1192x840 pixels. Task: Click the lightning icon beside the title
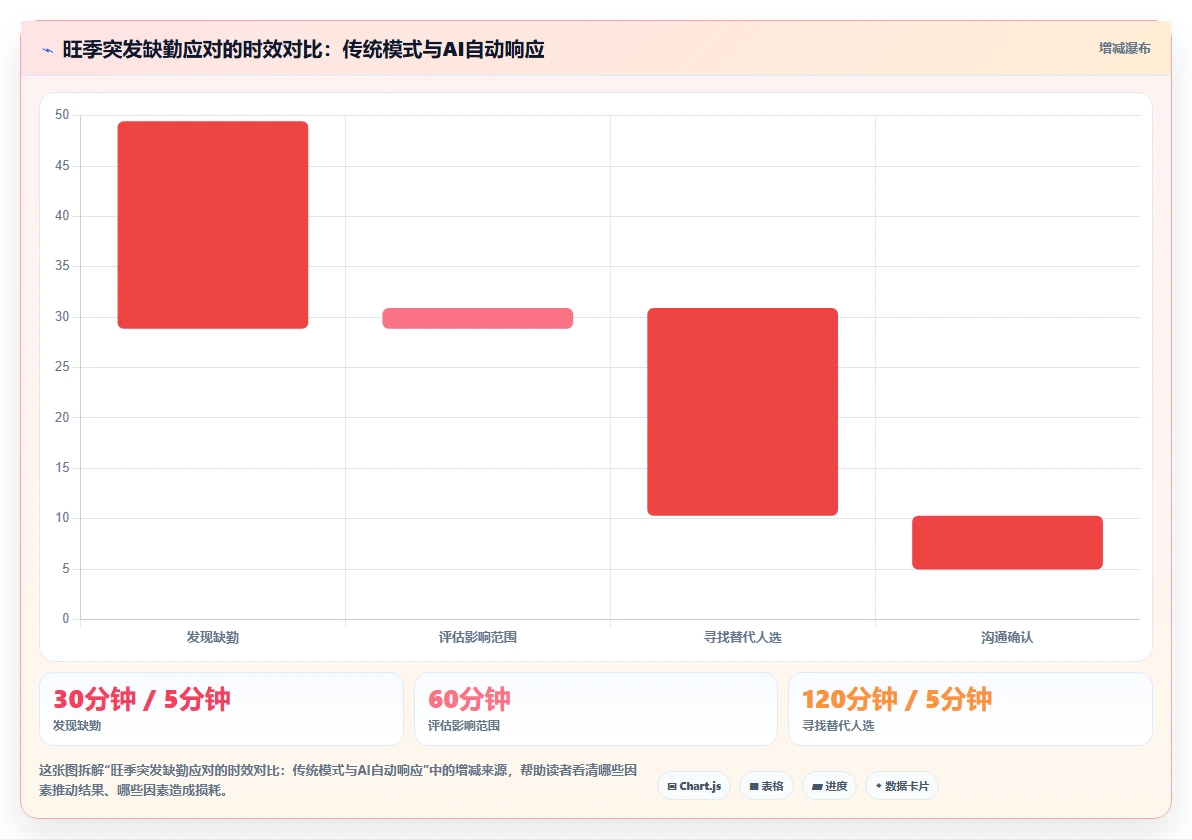(48, 50)
